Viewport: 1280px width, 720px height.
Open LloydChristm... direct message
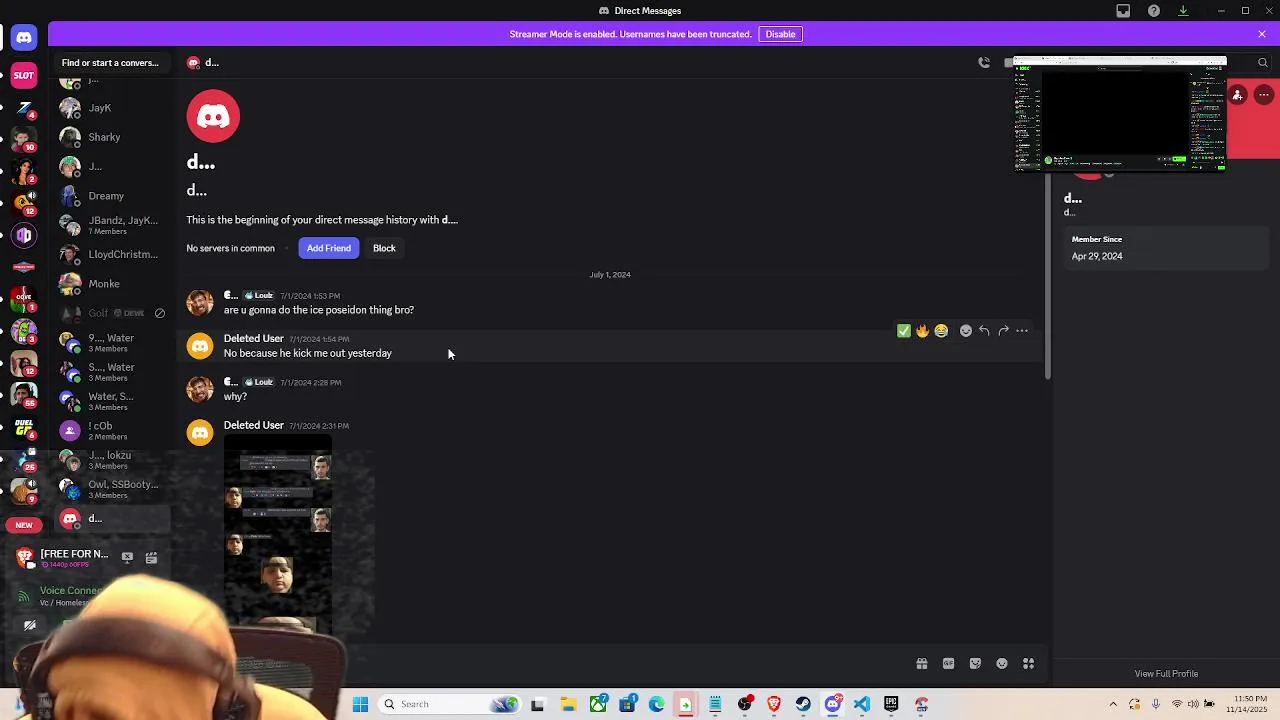click(x=112, y=255)
